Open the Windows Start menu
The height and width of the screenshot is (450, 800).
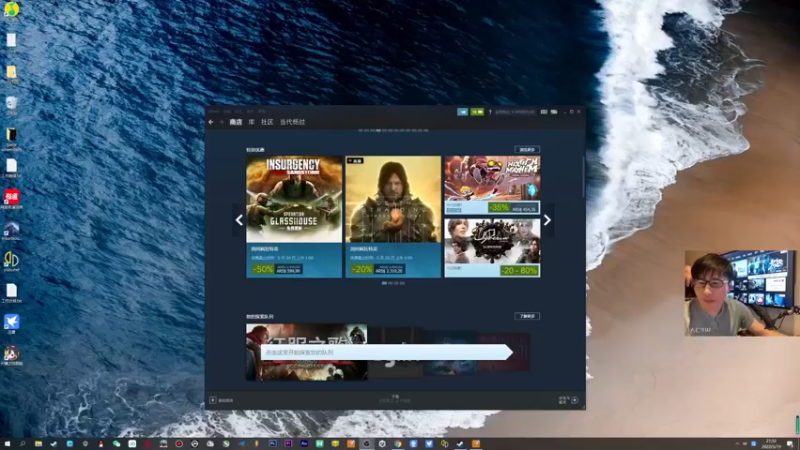point(7,444)
